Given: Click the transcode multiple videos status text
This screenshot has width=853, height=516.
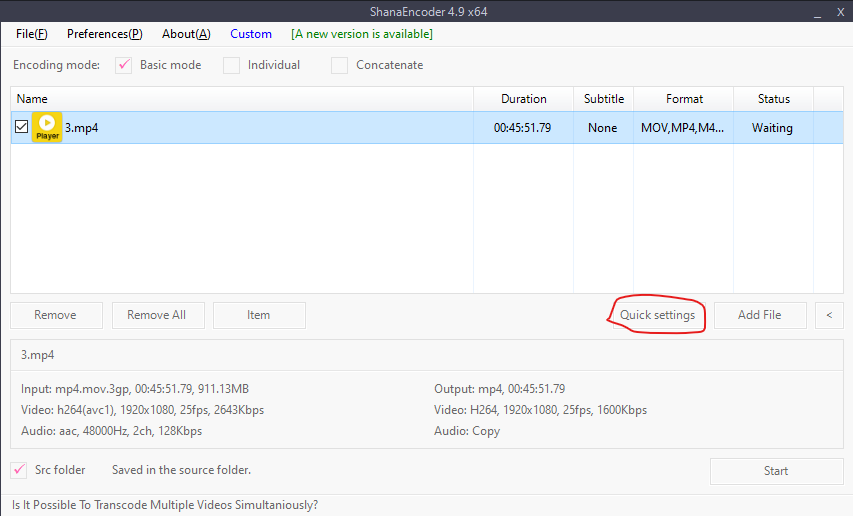Looking at the screenshot, I should [165, 505].
